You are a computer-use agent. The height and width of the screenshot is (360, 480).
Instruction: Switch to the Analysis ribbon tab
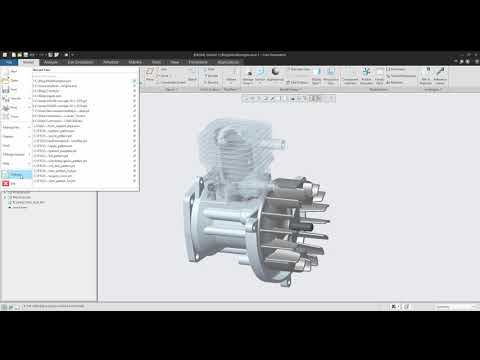(x=51, y=62)
